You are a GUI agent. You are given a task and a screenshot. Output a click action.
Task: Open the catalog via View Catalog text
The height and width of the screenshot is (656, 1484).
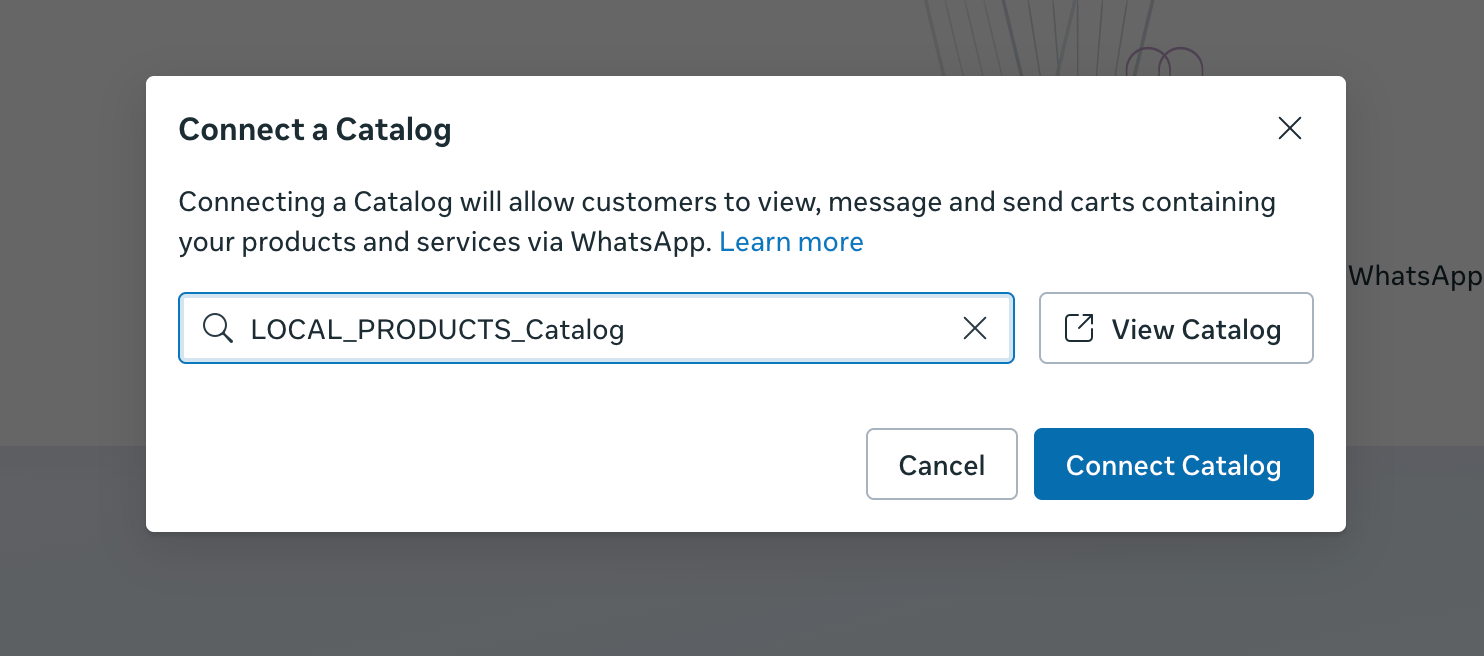1196,329
